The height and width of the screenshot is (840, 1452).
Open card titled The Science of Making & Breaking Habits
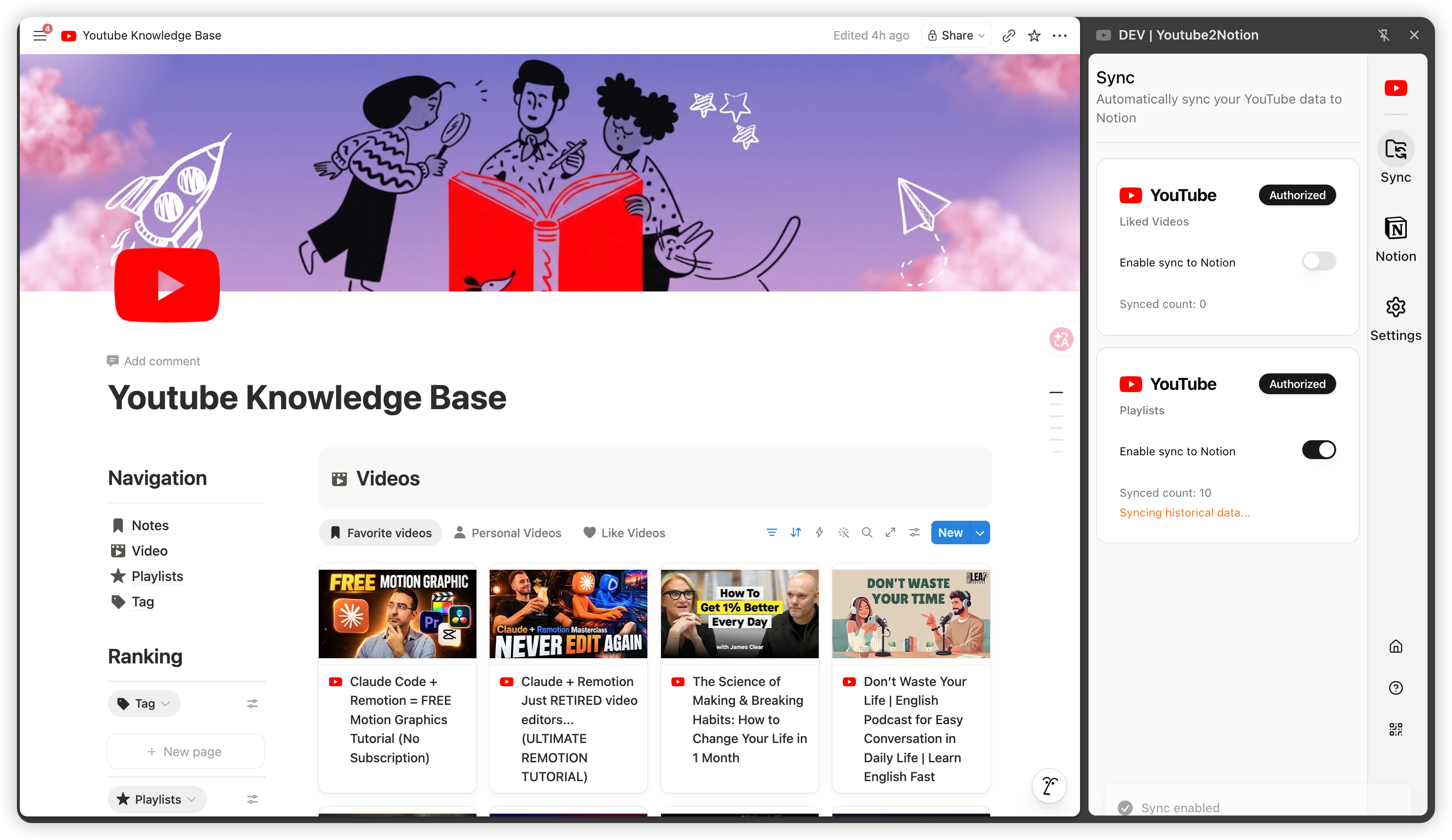[x=750, y=719]
